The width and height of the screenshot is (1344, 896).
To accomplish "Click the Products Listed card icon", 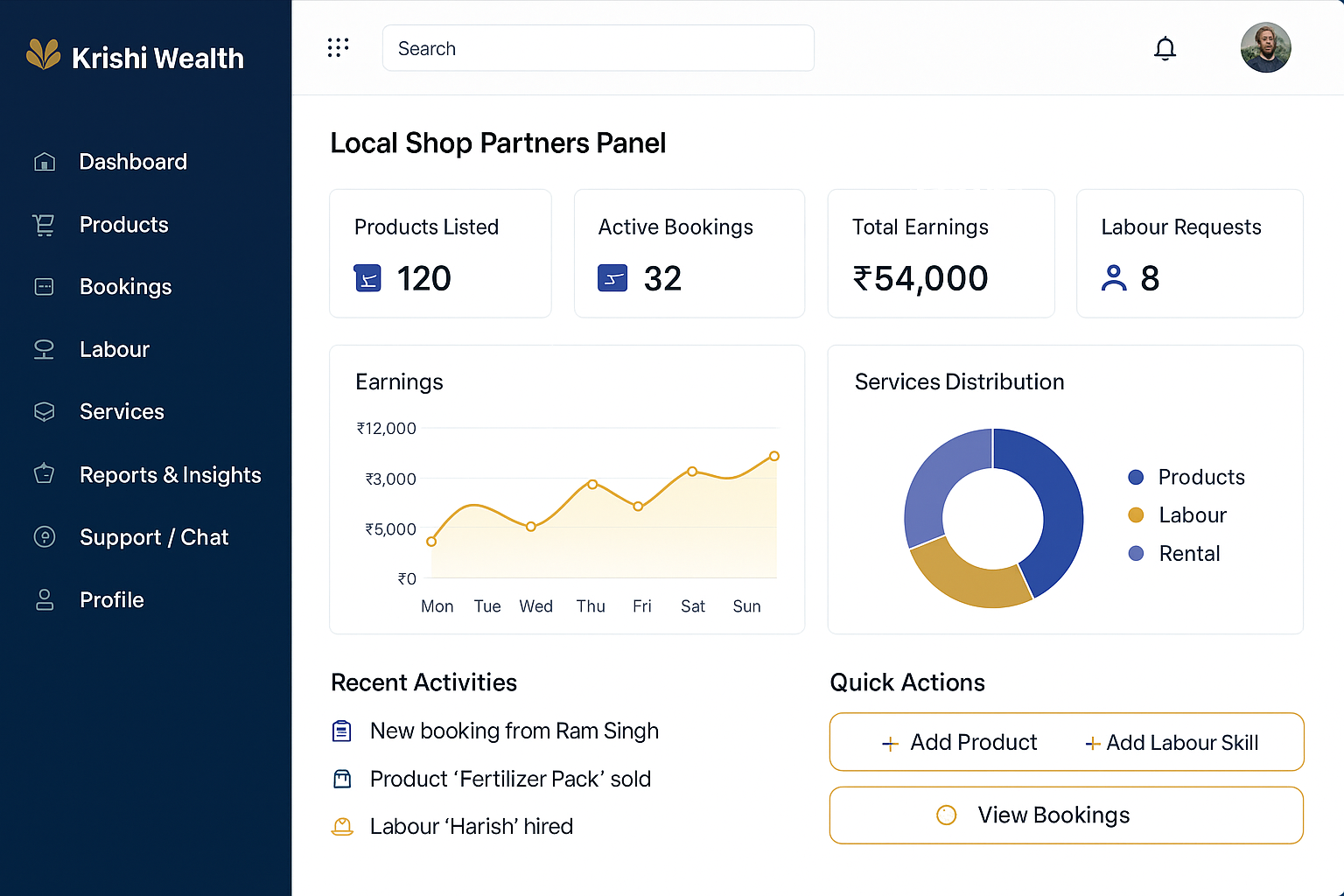I will tap(367, 278).
